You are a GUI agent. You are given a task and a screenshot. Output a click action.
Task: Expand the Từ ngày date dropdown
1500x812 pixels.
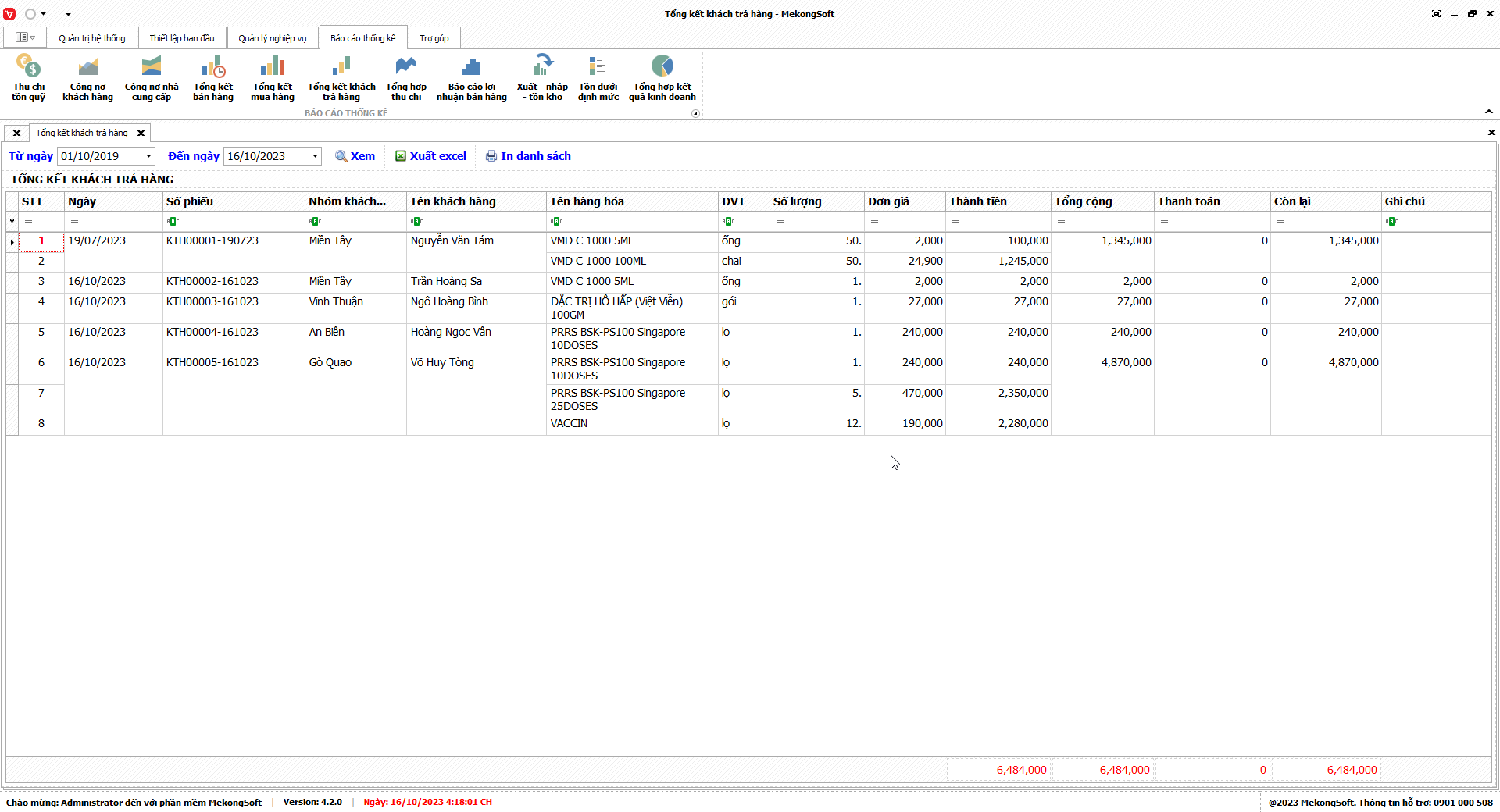coord(148,156)
